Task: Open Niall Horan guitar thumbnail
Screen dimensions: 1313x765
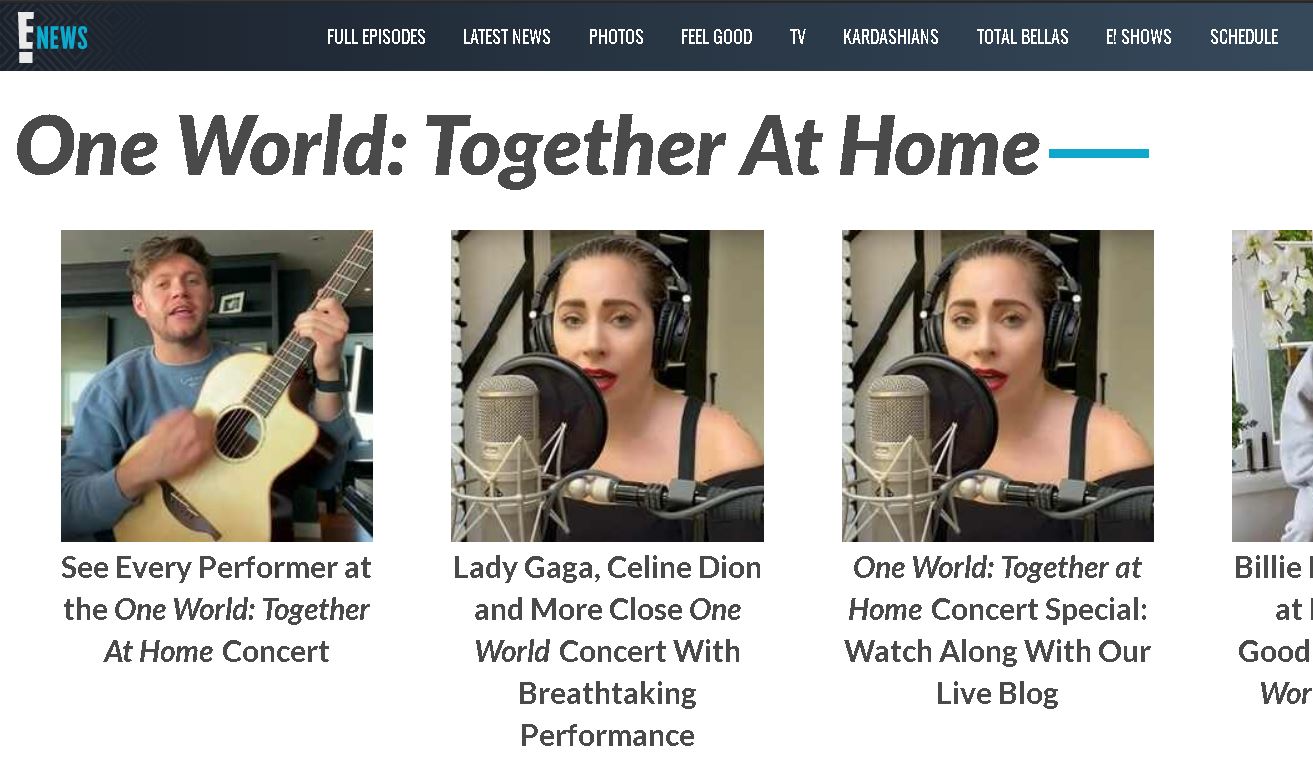Action: pos(217,386)
